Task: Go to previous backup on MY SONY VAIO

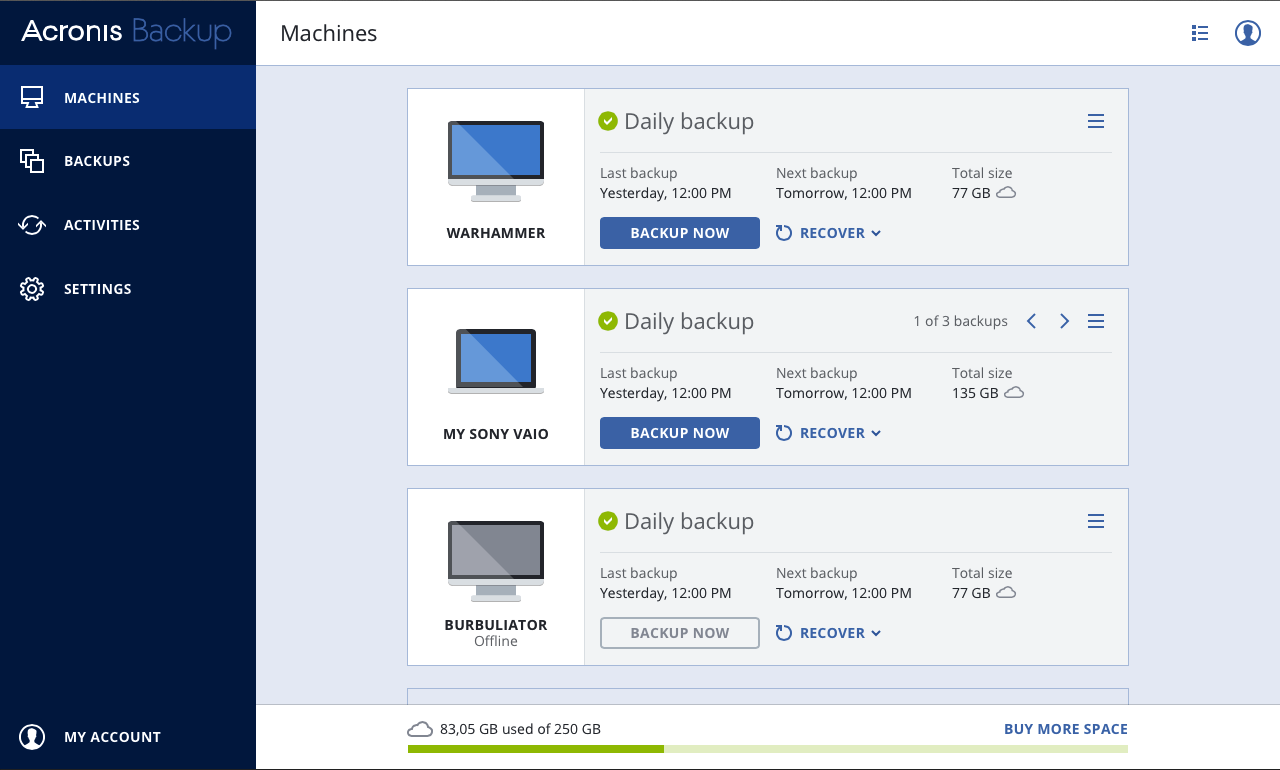Action: [x=1031, y=321]
